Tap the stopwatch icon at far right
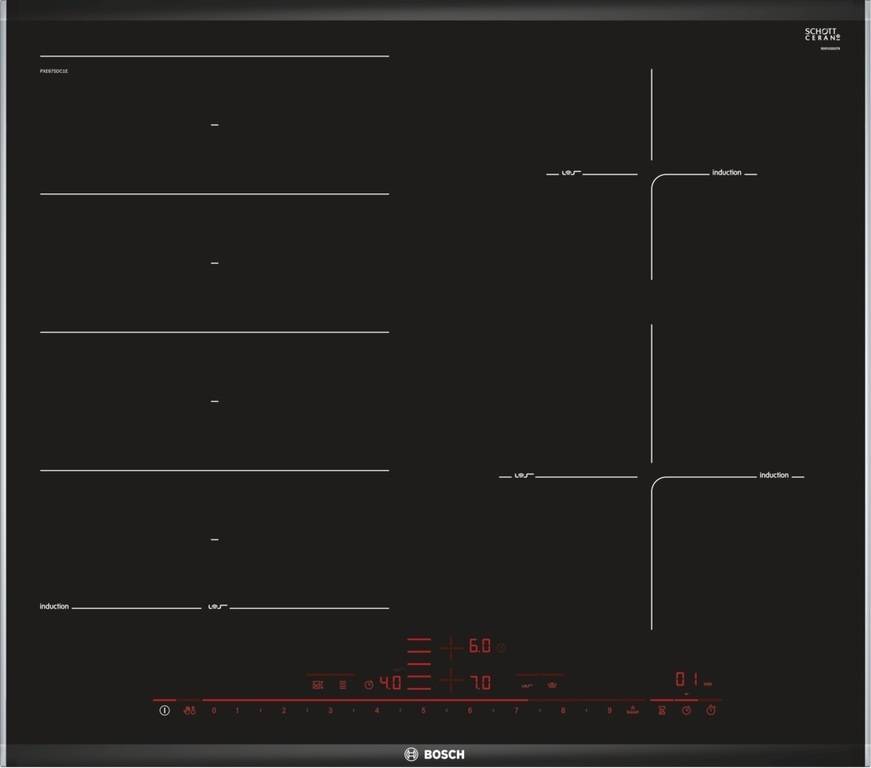Viewport: 871px width, 768px height. 711,710
